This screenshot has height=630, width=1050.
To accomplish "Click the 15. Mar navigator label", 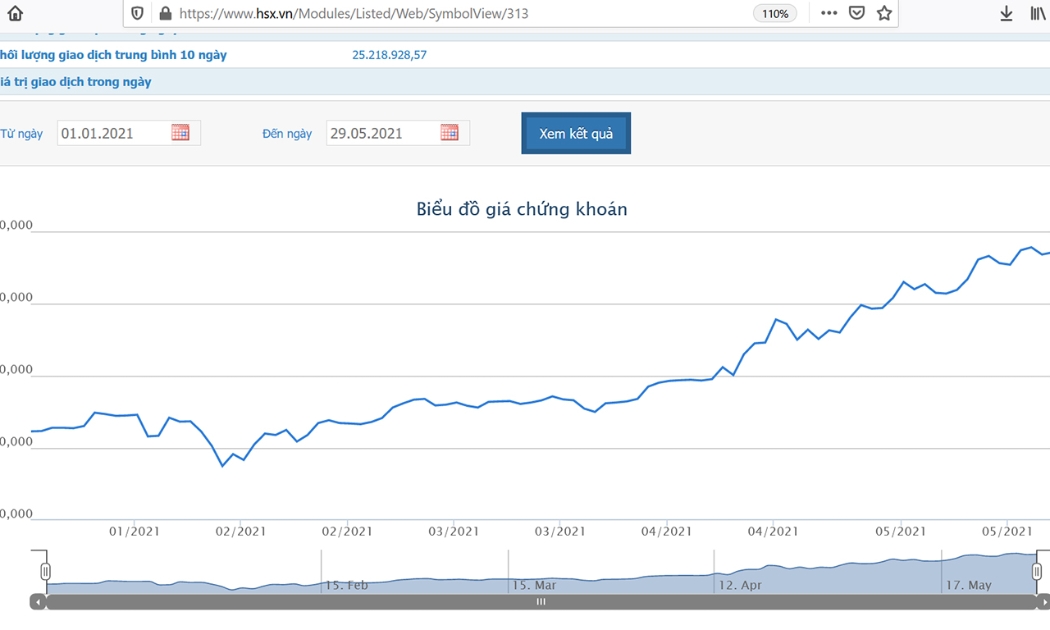I will 534,585.
